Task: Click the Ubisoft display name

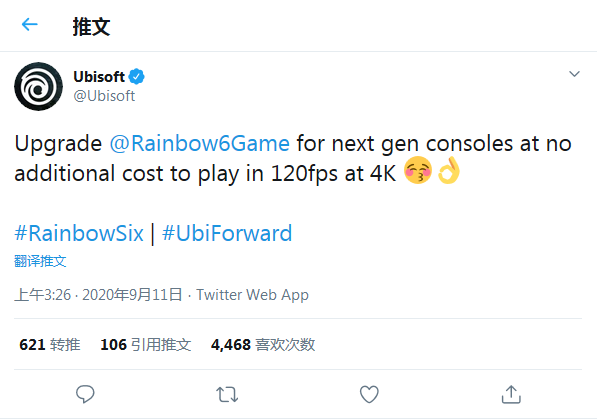Action: 99,77
